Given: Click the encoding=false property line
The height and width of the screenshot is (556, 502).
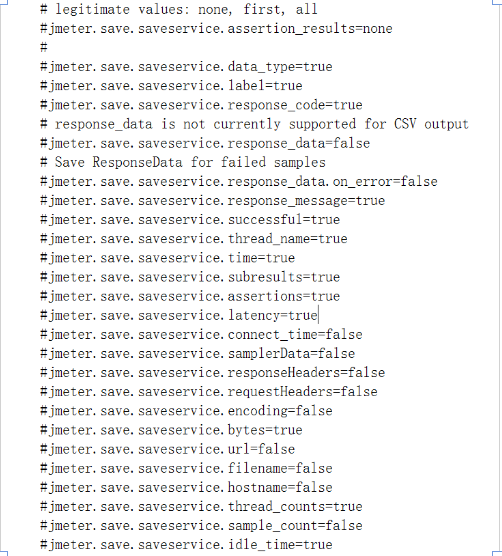Looking at the screenshot, I should (186, 411).
